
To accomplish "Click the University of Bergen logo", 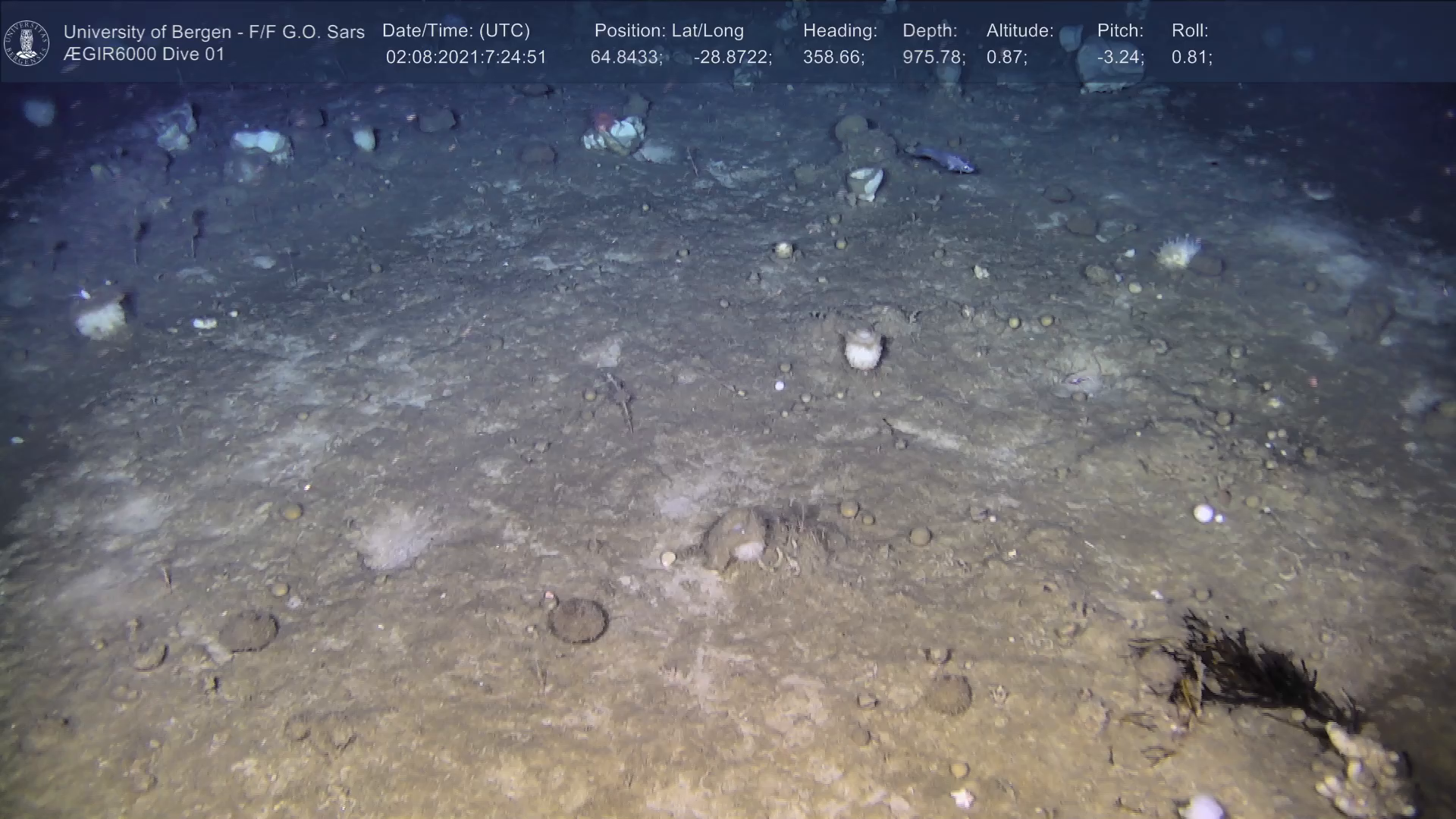I will pyautogui.click(x=27, y=43).
